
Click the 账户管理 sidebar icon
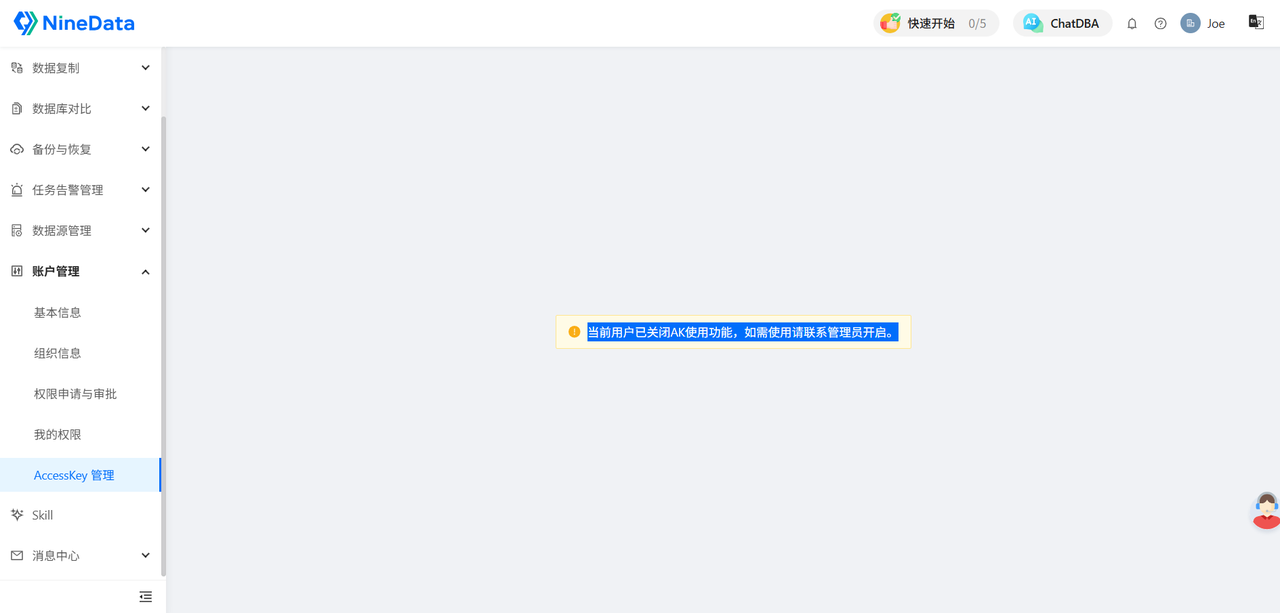(17, 271)
